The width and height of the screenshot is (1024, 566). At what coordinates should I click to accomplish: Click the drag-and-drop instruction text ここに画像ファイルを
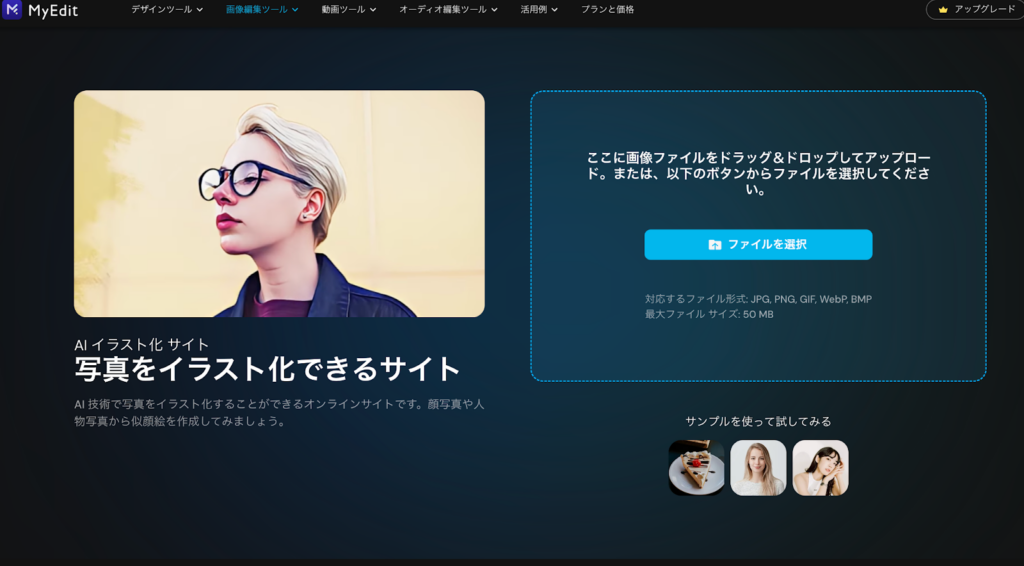pyautogui.click(x=758, y=174)
